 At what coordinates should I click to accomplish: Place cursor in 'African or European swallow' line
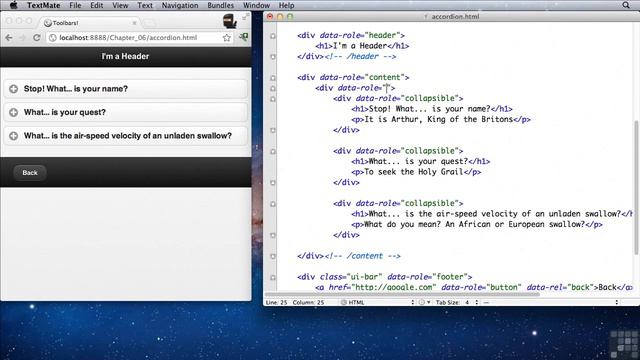pos(476,224)
